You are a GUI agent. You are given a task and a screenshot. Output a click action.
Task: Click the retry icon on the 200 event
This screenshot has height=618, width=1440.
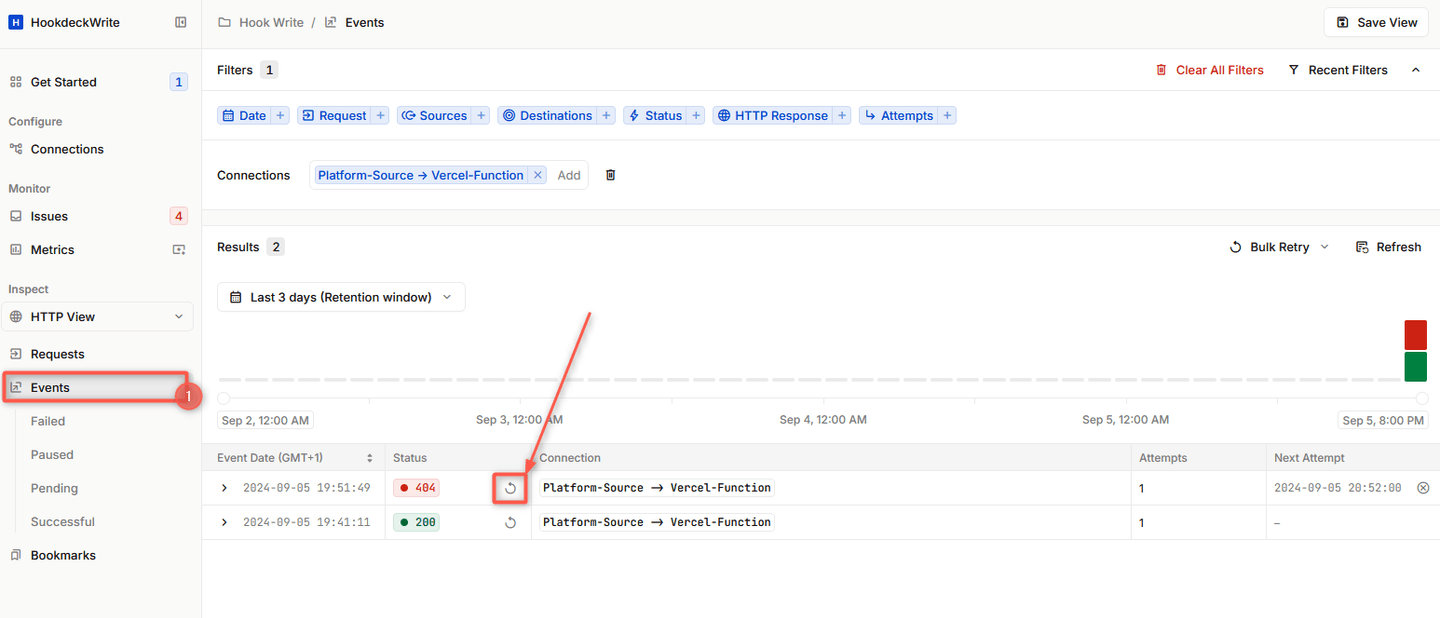[510, 522]
